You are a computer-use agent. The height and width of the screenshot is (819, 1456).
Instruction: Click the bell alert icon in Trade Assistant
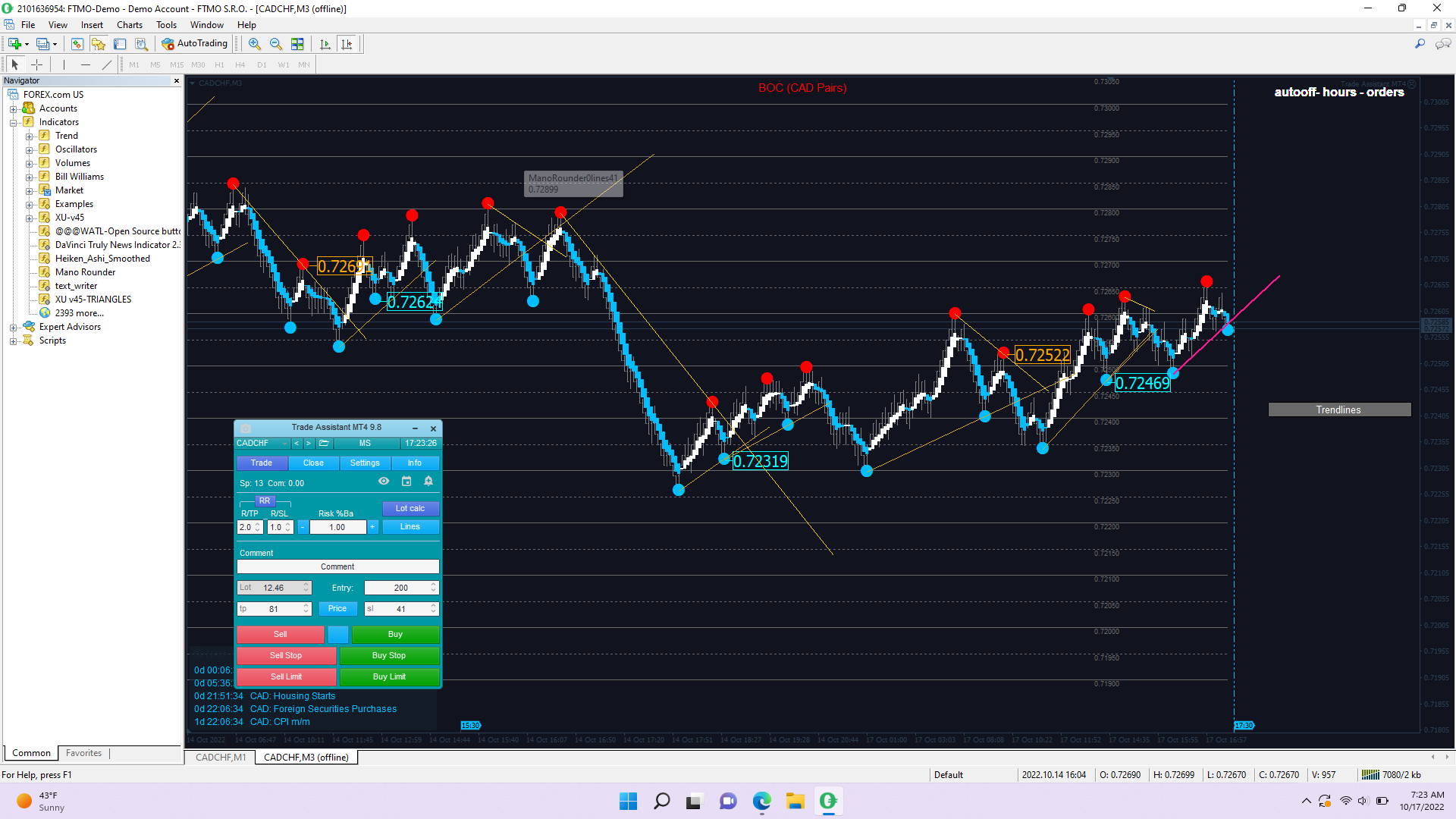coord(428,482)
